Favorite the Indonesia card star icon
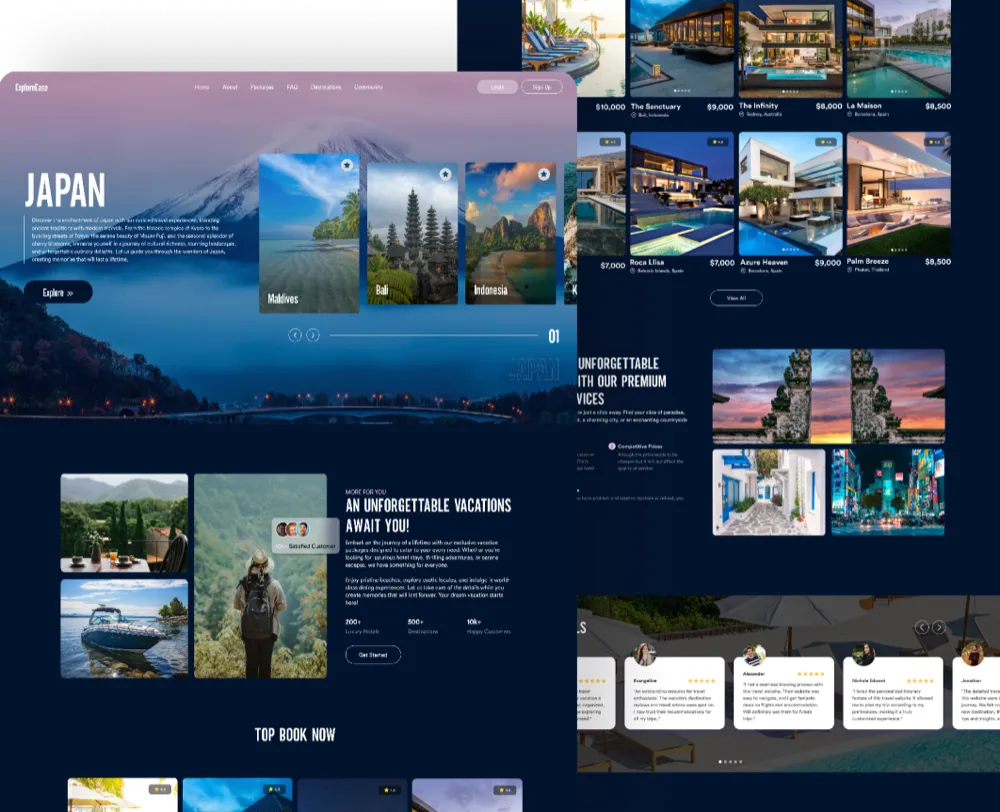 543,173
